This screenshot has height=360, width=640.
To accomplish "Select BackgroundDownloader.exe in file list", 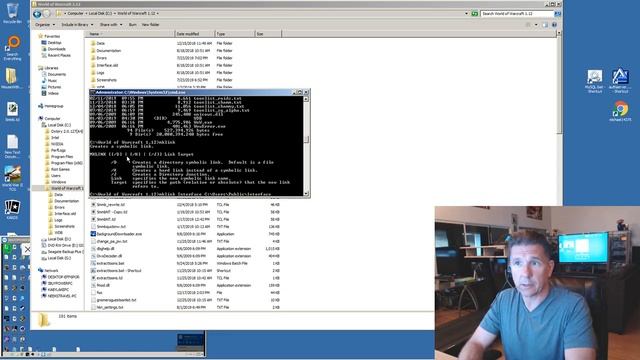I will pos(119,234).
